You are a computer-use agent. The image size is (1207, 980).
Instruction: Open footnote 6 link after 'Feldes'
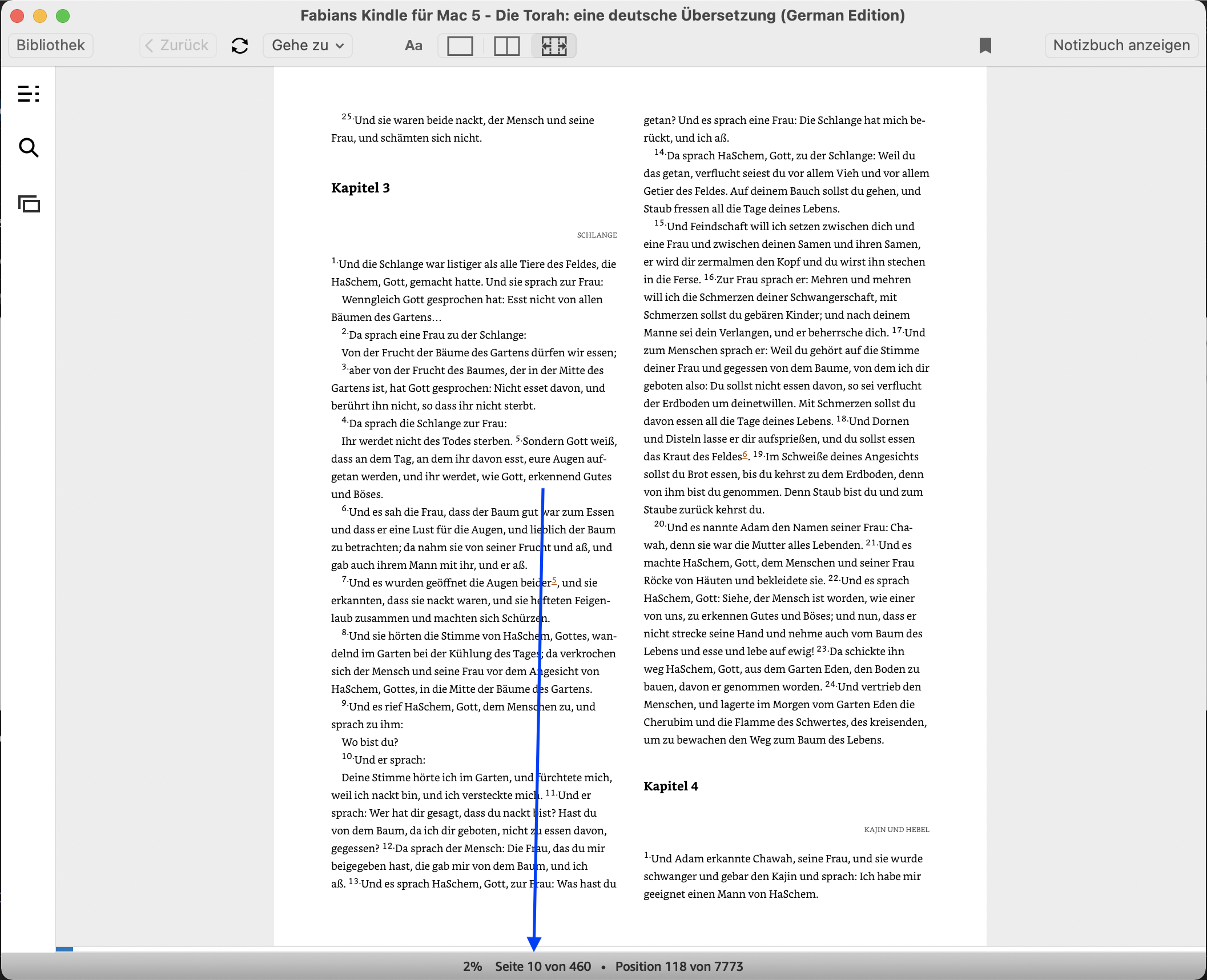[745, 454]
